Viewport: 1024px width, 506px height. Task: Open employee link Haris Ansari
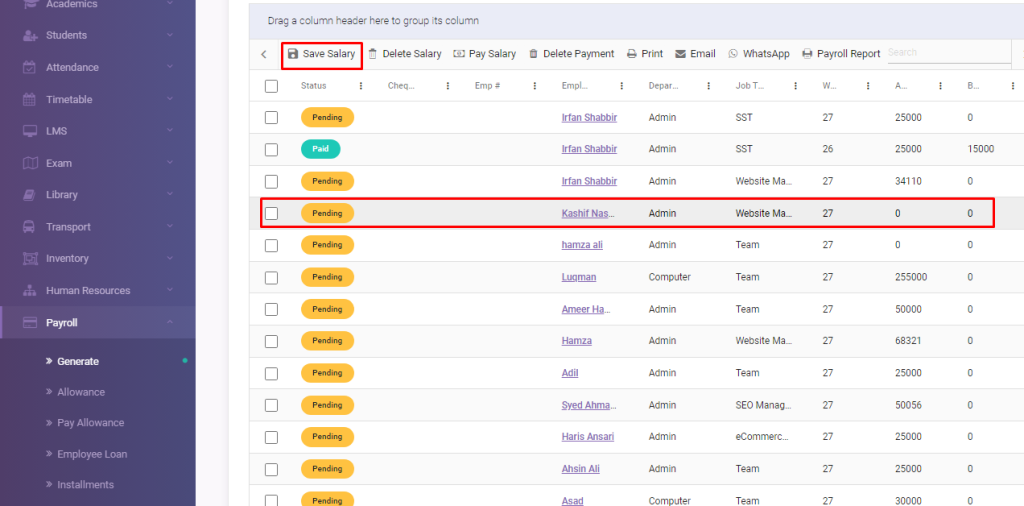click(588, 437)
